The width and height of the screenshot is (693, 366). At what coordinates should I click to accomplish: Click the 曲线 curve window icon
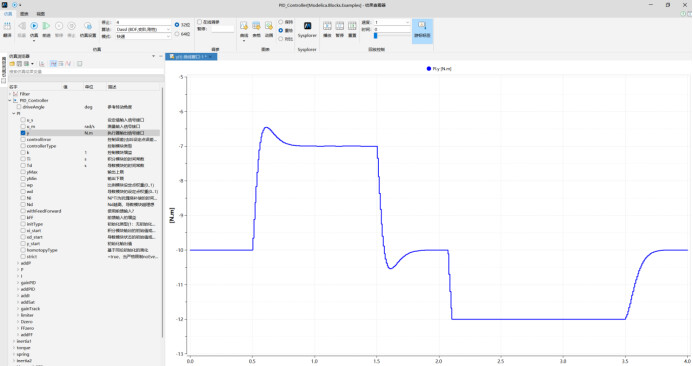(244, 26)
